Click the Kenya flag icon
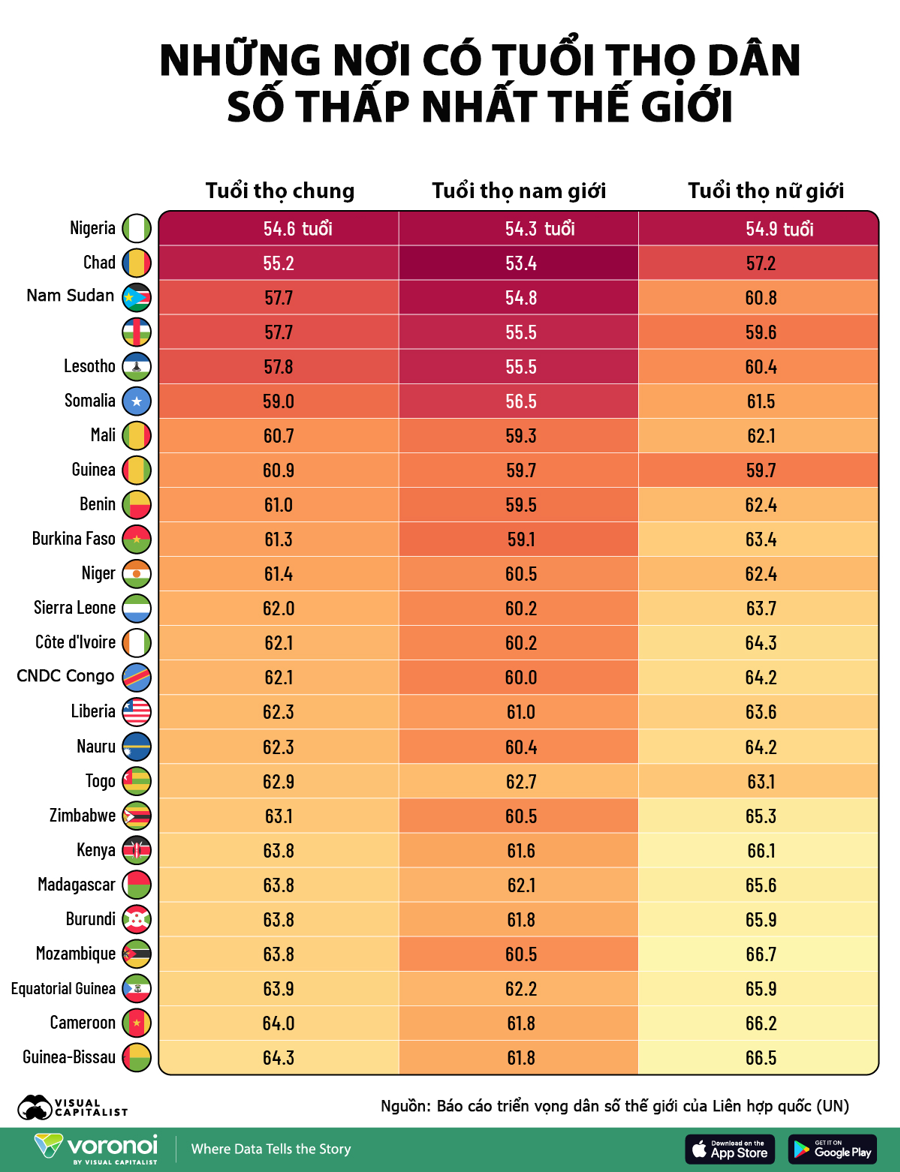The width and height of the screenshot is (900, 1172). tap(137, 851)
